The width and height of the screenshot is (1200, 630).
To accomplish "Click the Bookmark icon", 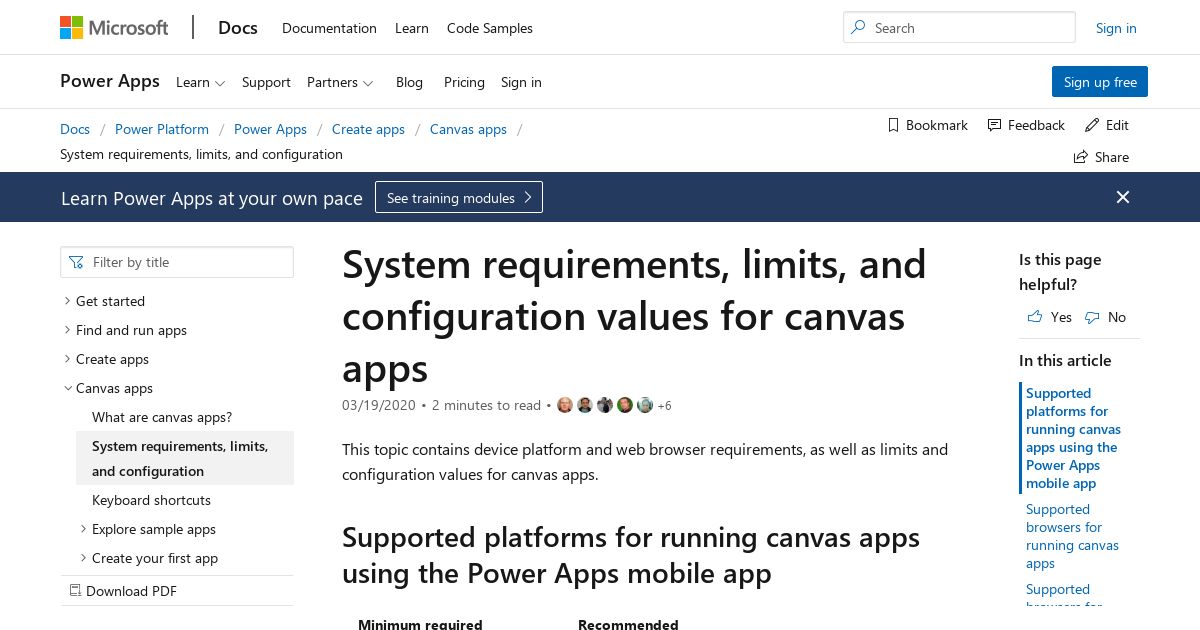I will (x=893, y=125).
